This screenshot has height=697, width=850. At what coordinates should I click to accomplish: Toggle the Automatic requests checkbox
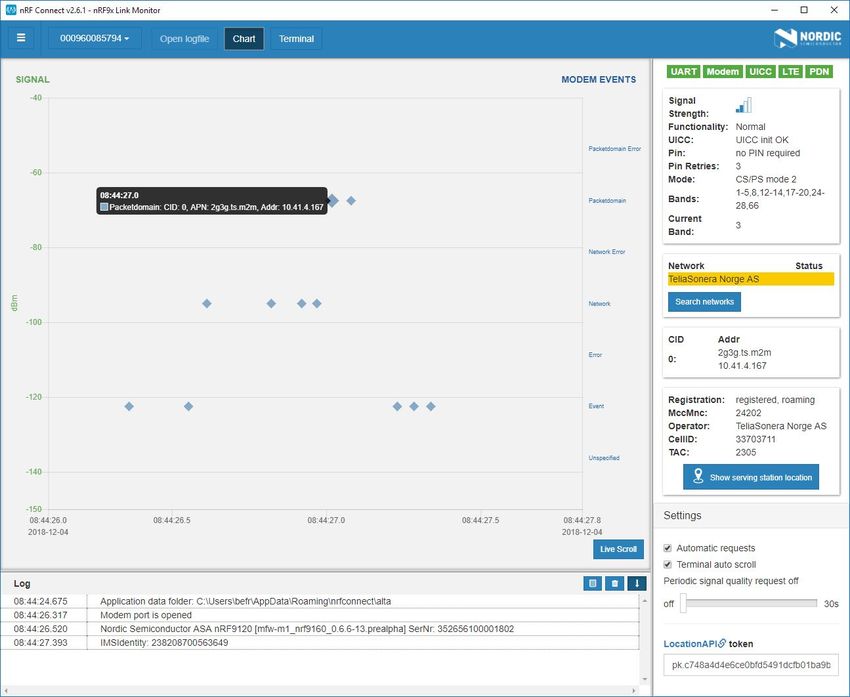pyautogui.click(x=668, y=548)
